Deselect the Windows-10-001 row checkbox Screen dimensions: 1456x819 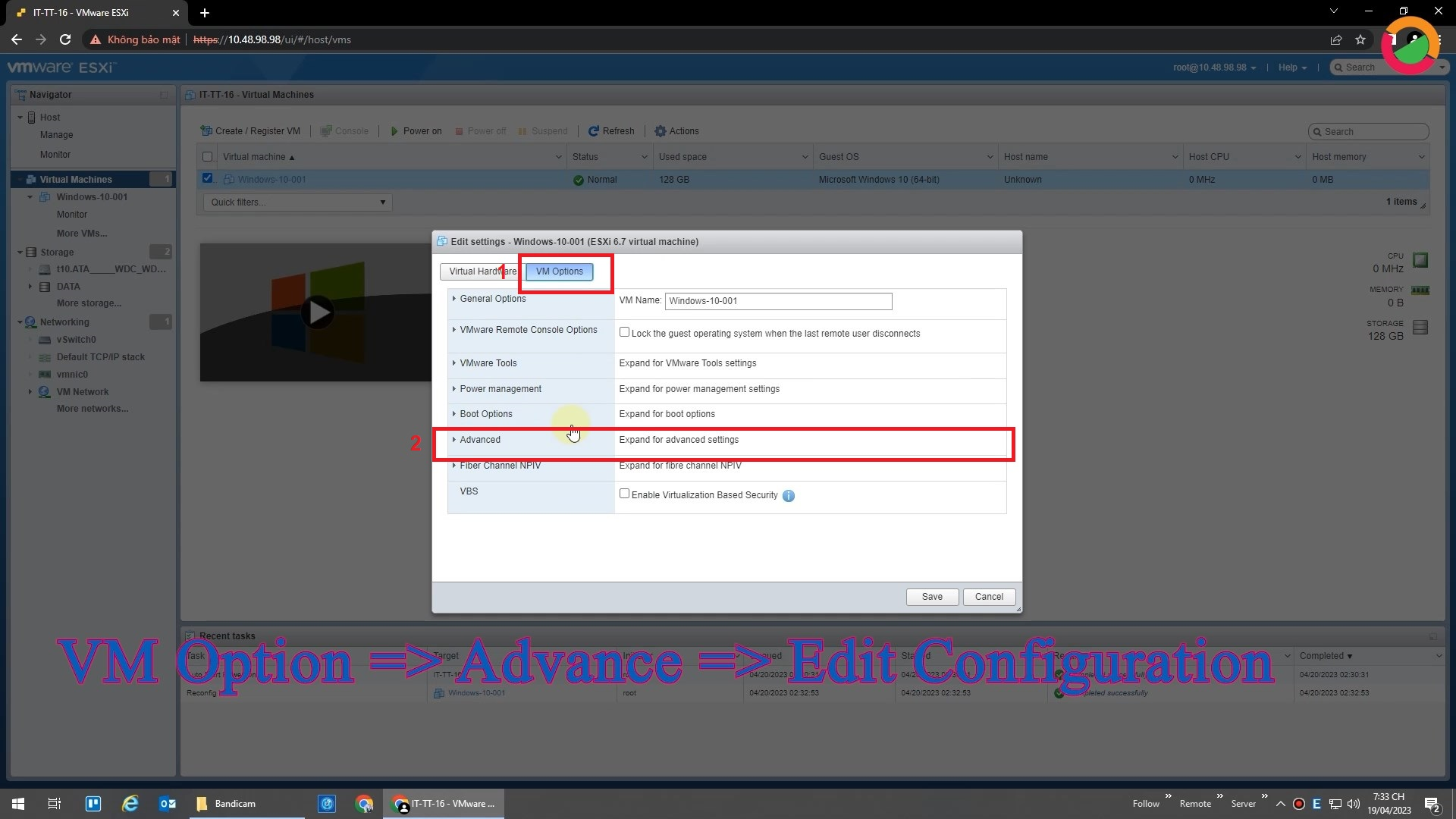[208, 179]
